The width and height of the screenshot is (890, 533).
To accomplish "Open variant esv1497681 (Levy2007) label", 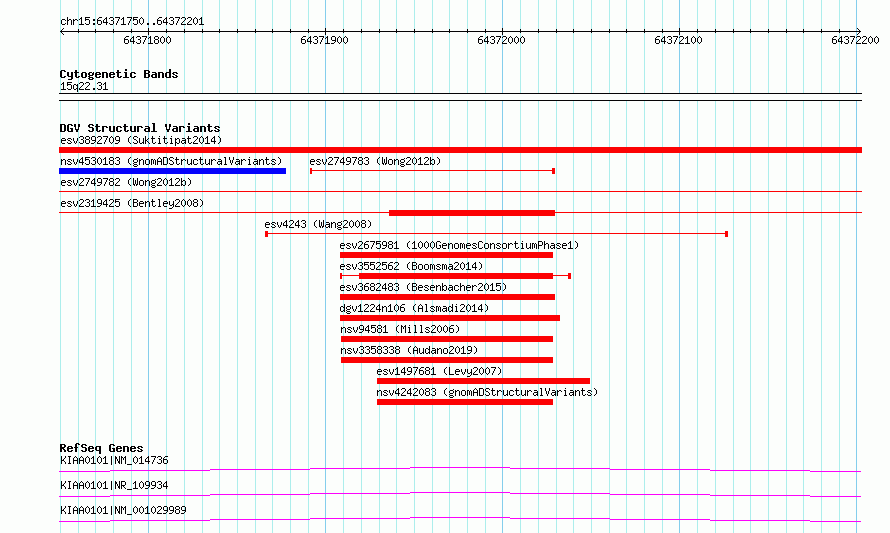I will [x=439, y=371].
